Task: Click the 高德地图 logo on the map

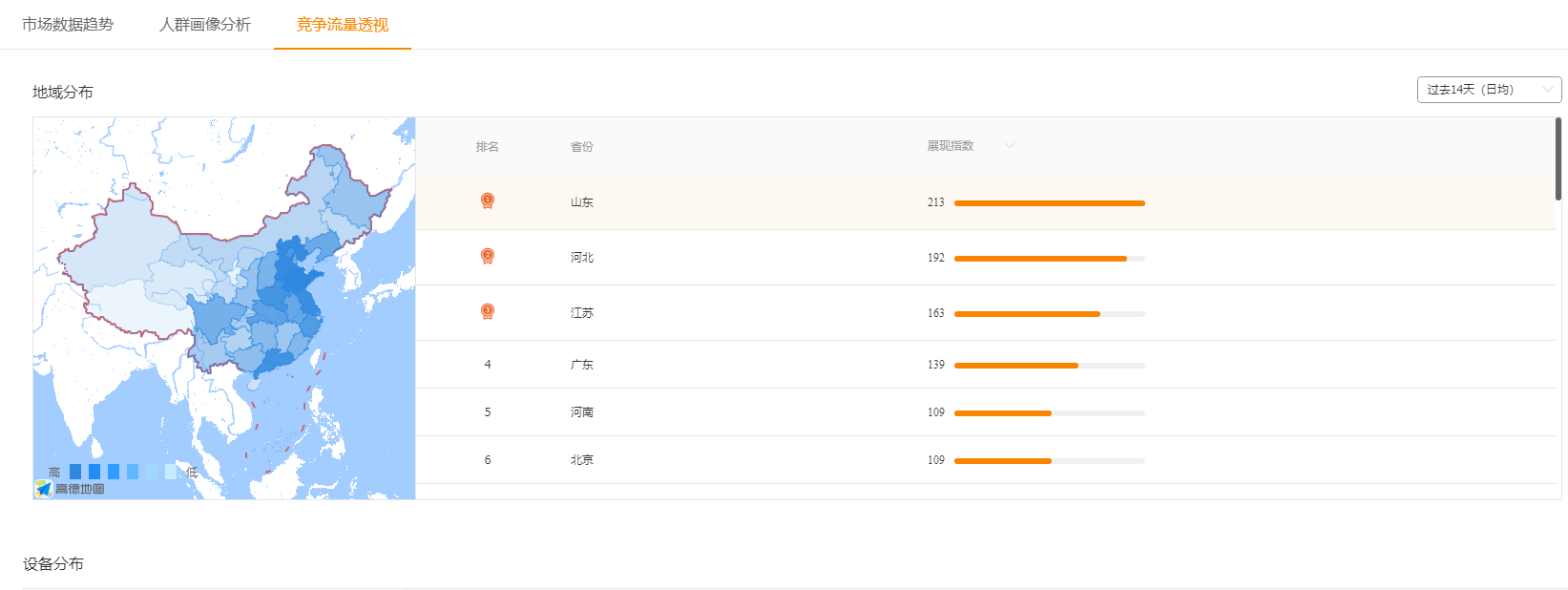Action: tap(70, 489)
